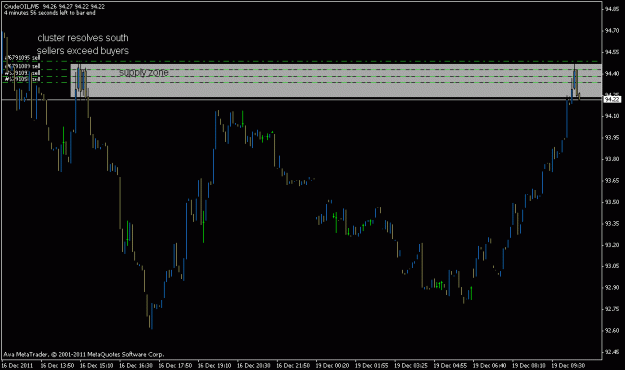Click the 94.85 price axis label
Viewport: 625px width, 370px height.
tap(612, 9)
